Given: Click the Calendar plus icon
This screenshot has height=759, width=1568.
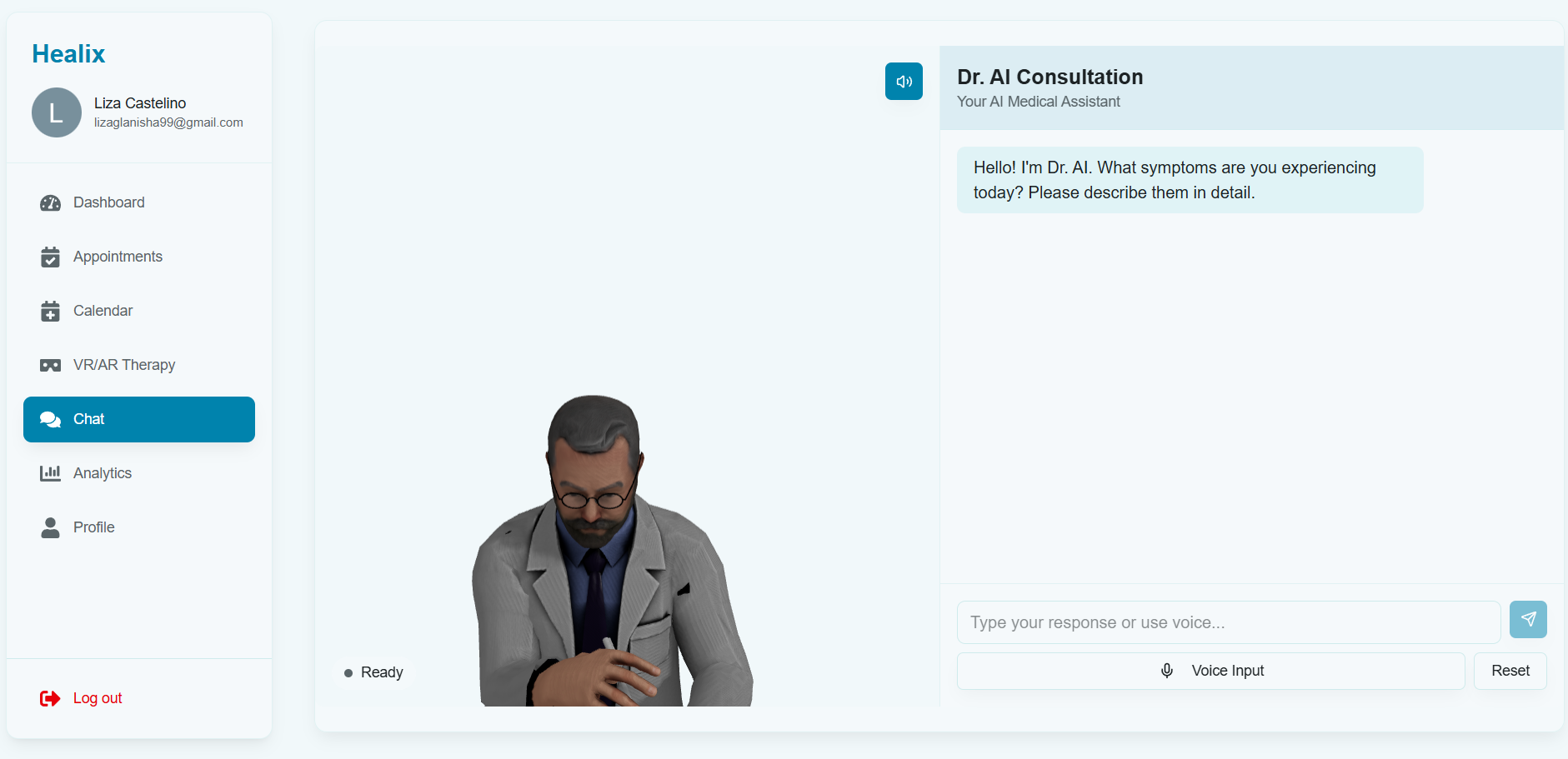Looking at the screenshot, I should tap(50, 311).
